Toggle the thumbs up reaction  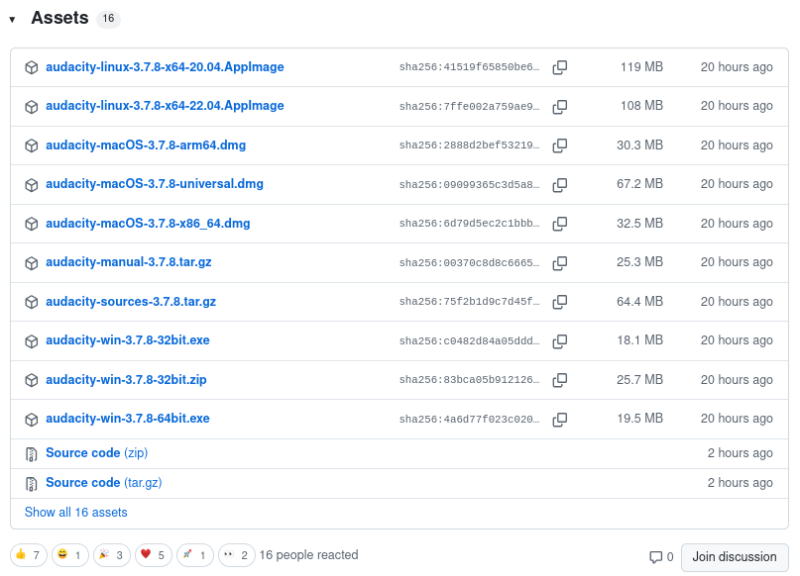(29, 555)
